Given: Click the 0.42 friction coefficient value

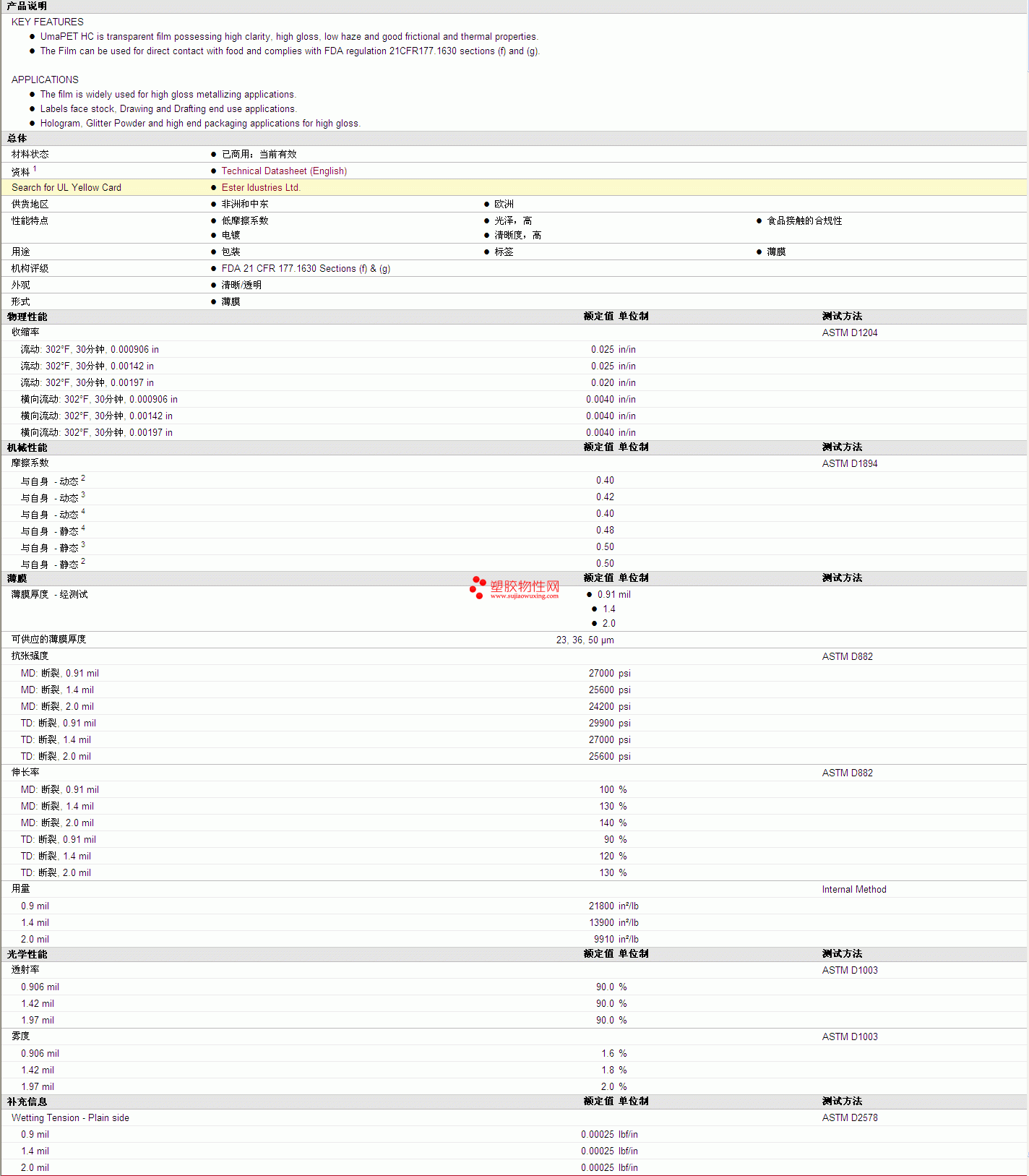Looking at the screenshot, I should 605,497.
